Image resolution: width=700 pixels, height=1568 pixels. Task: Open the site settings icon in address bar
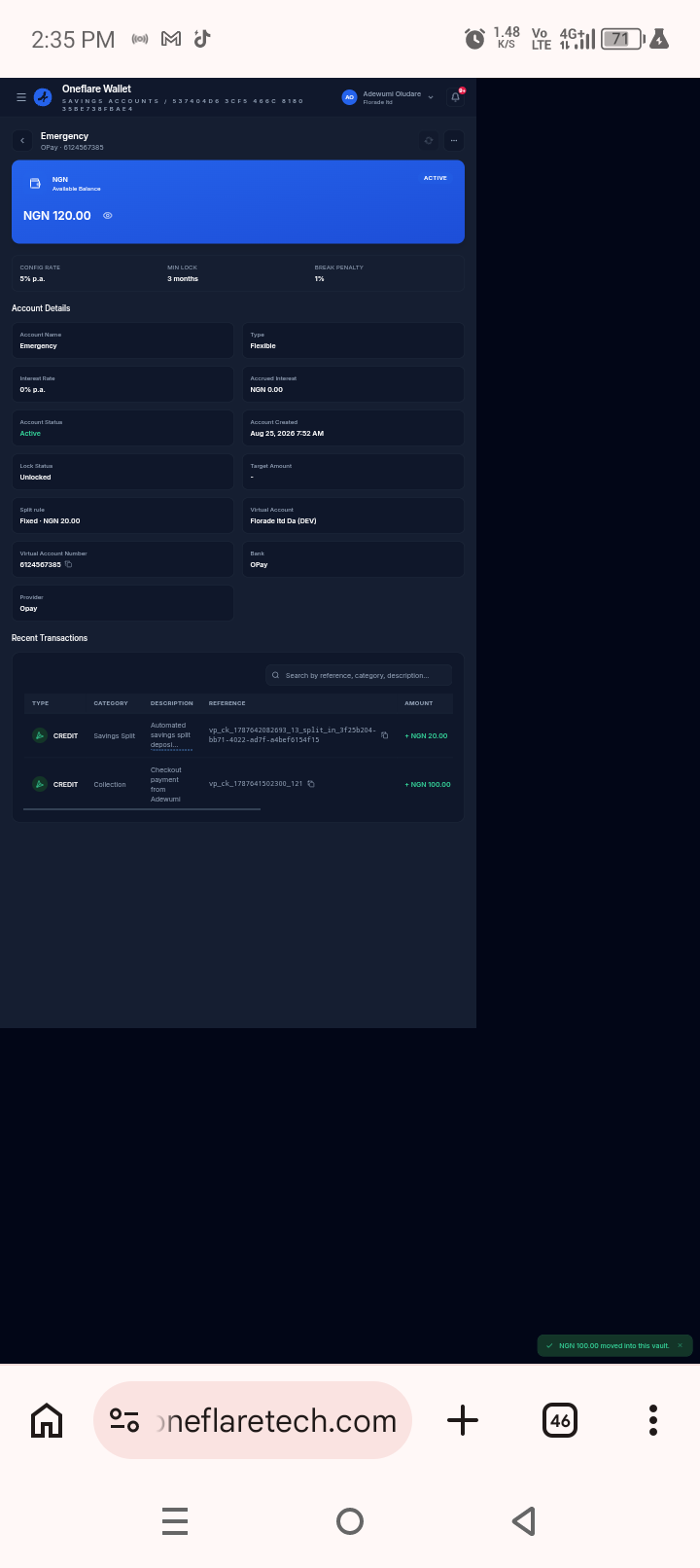(x=124, y=1420)
